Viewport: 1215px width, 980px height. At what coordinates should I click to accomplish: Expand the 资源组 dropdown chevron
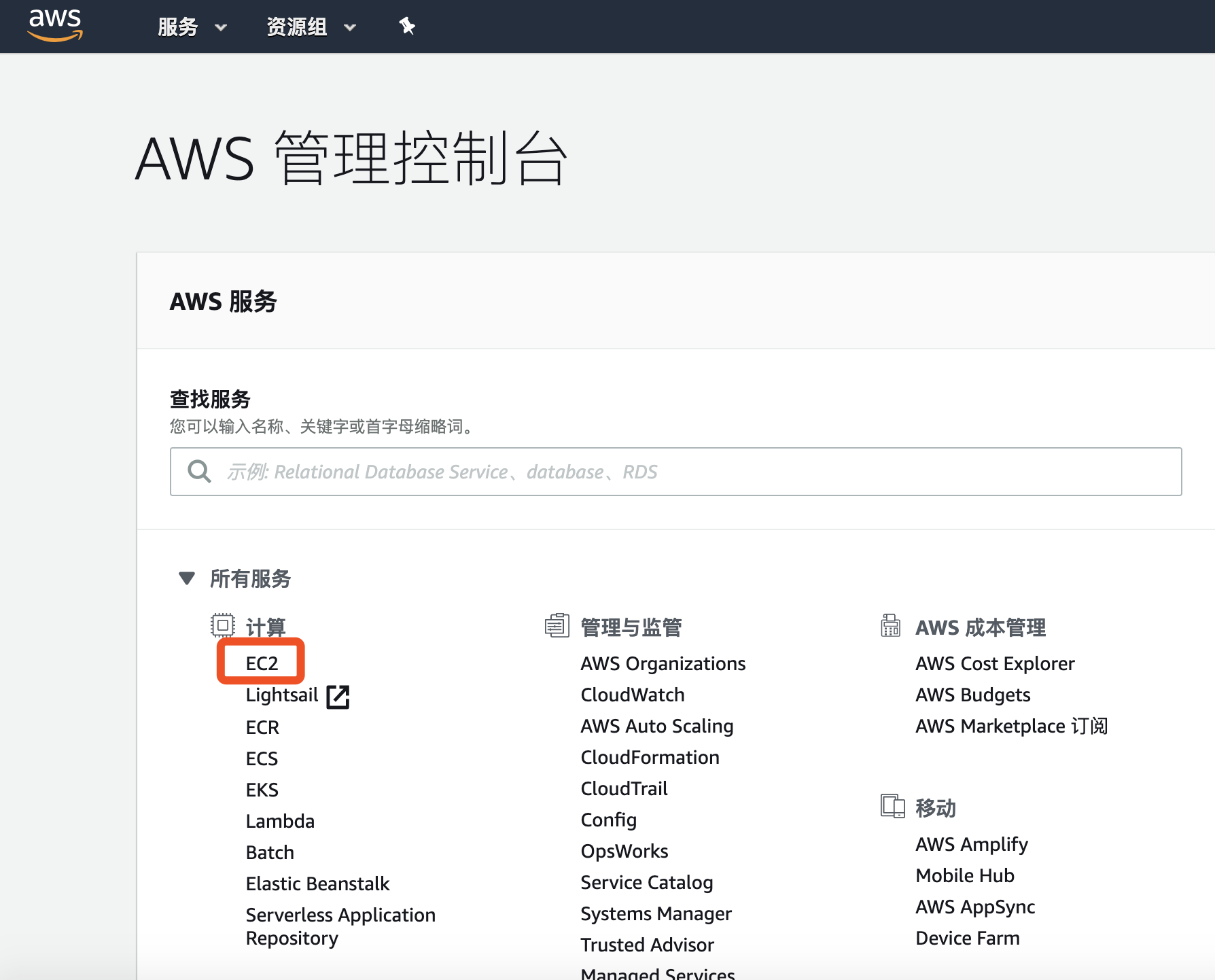click(x=350, y=28)
